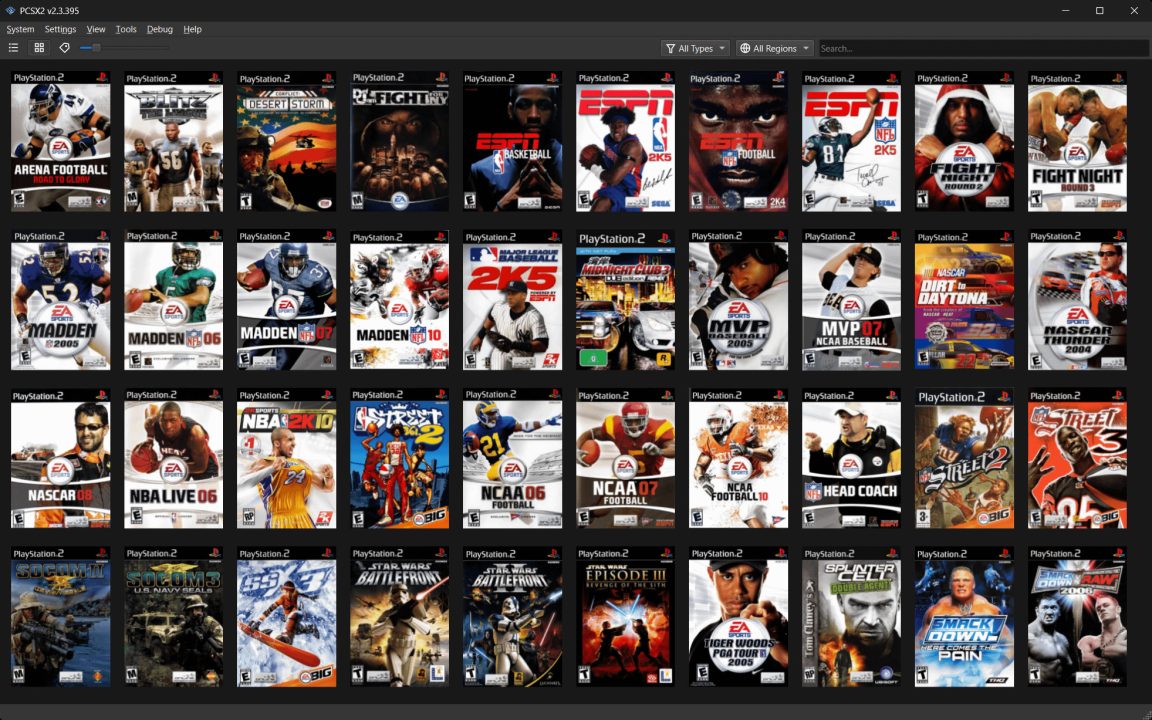
Task: Open the Tools menu
Action: (x=126, y=29)
